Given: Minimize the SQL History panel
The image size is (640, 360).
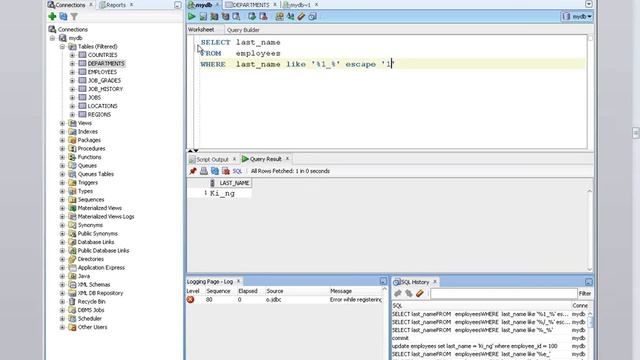Looking at the screenshot, I should (589, 282).
